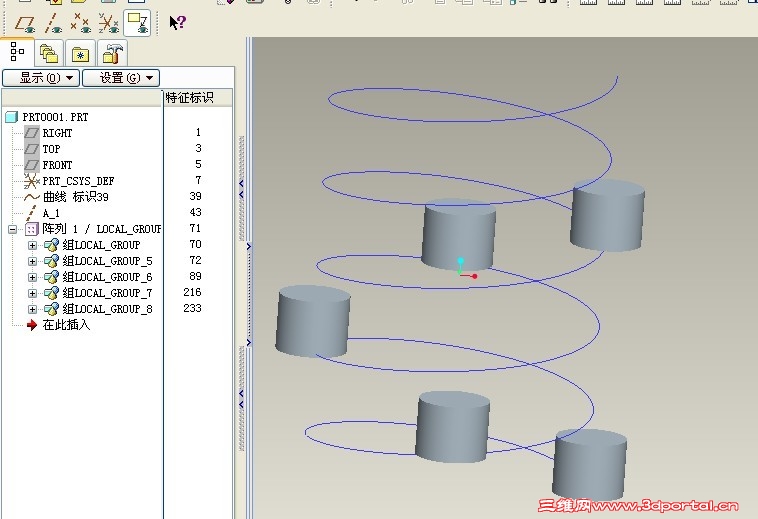Select the cylinder nearest the spin center
The image size is (758, 519).
(458, 235)
